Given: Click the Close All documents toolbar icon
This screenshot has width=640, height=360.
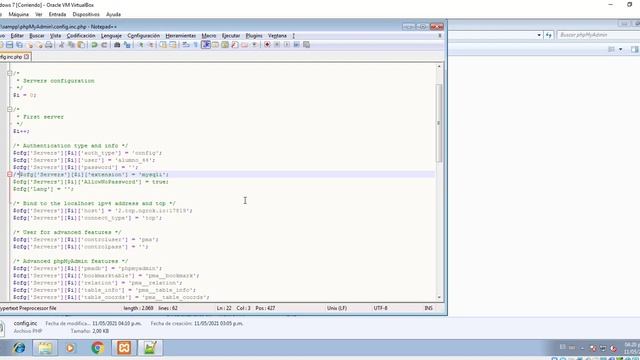Looking at the screenshot, I should (x=39, y=44).
